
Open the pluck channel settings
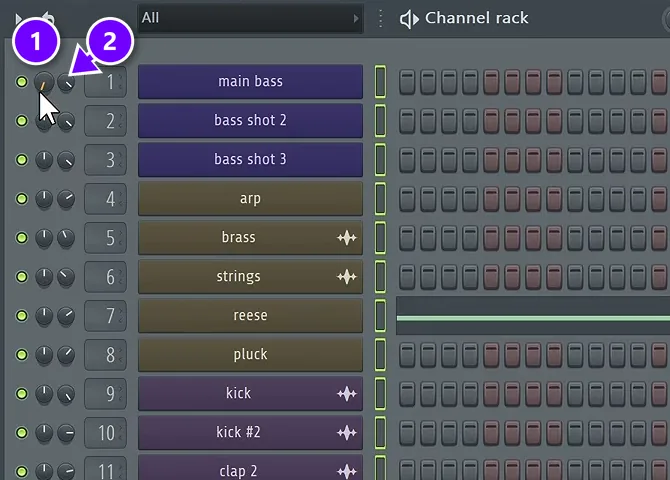[250, 354]
